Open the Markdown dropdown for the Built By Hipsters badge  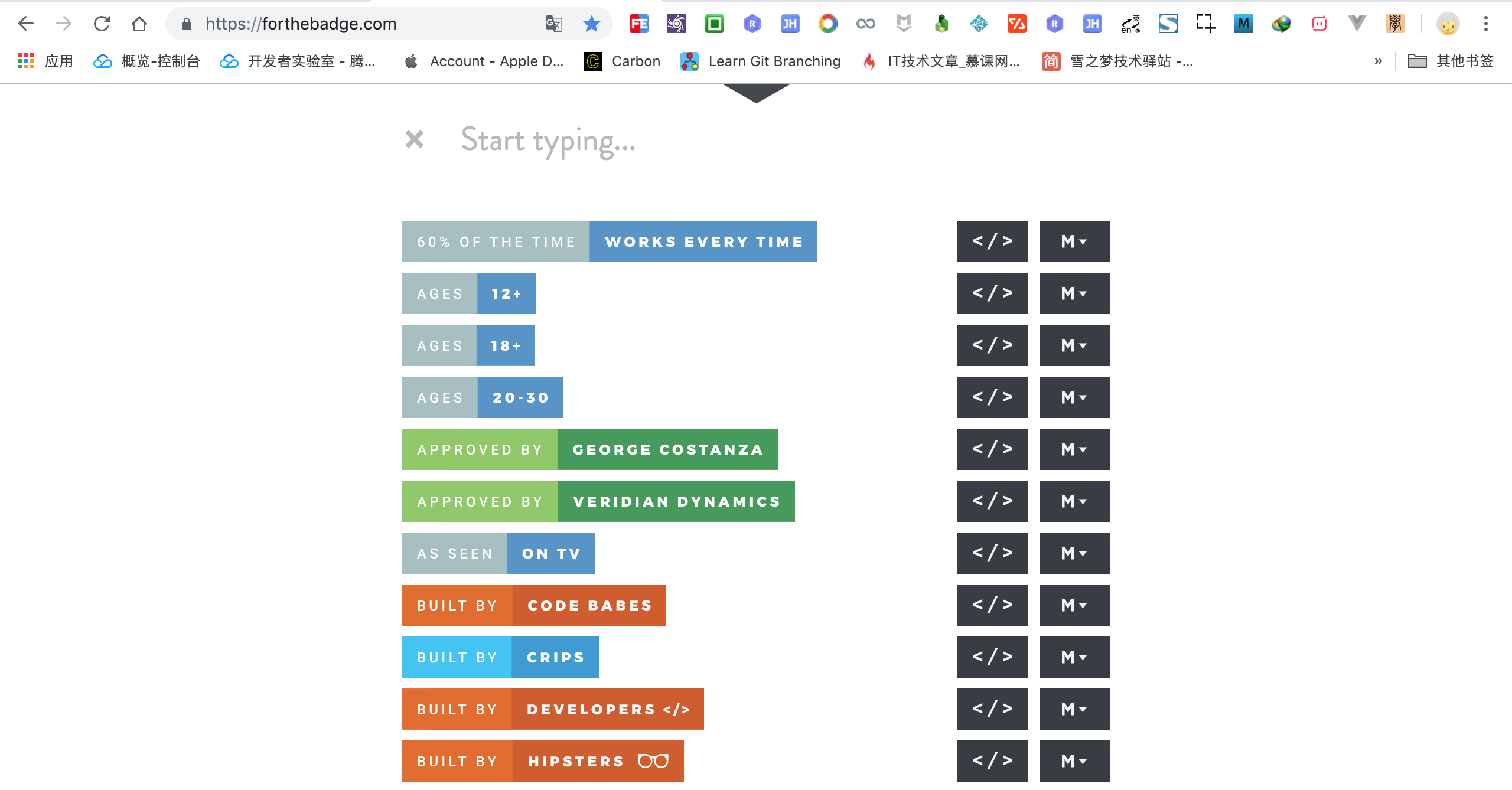1074,761
